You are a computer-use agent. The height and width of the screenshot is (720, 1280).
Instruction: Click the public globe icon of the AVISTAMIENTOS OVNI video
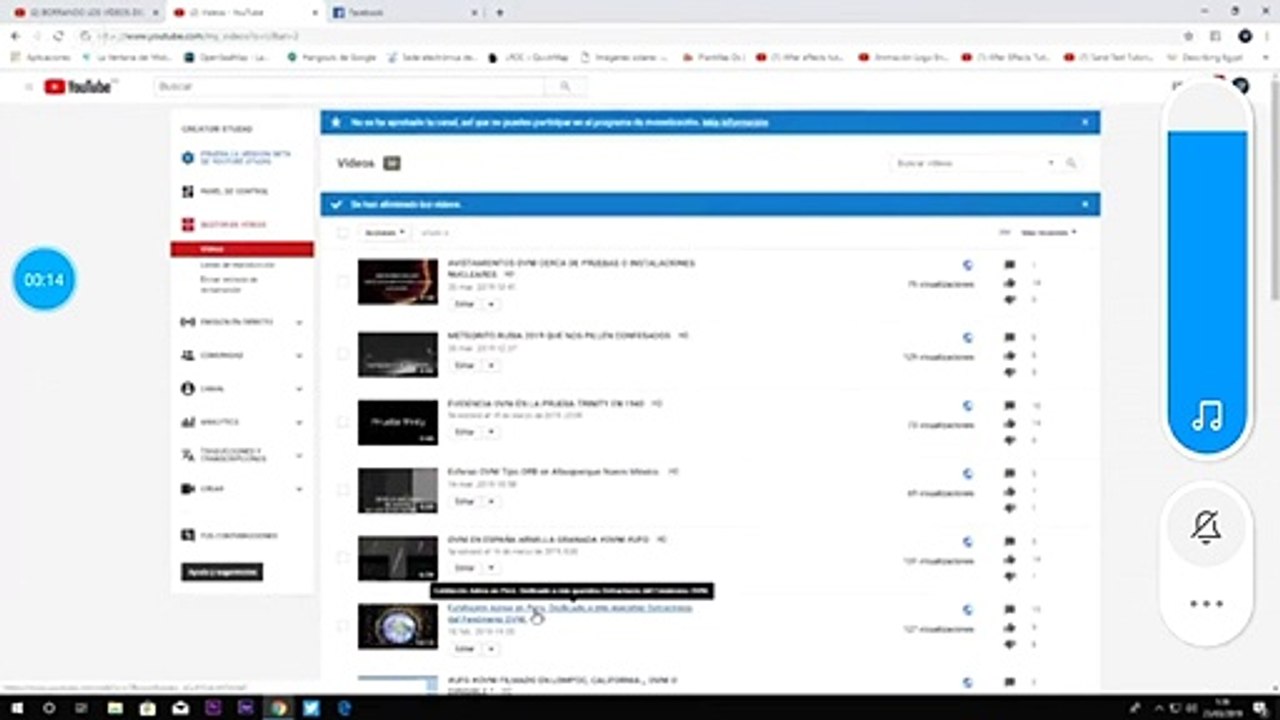click(967, 265)
